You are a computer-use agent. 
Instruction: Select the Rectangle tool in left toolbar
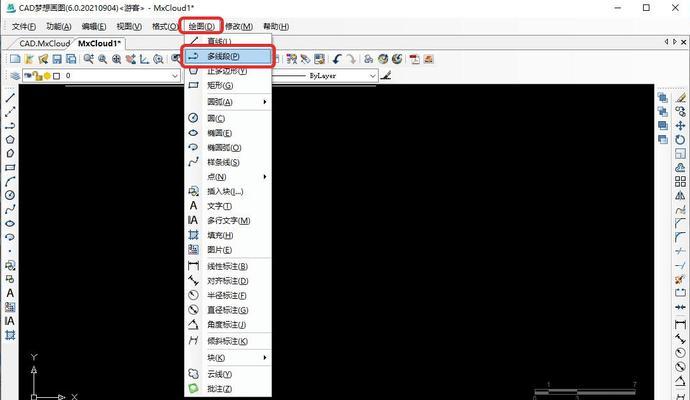tap(10, 168)
